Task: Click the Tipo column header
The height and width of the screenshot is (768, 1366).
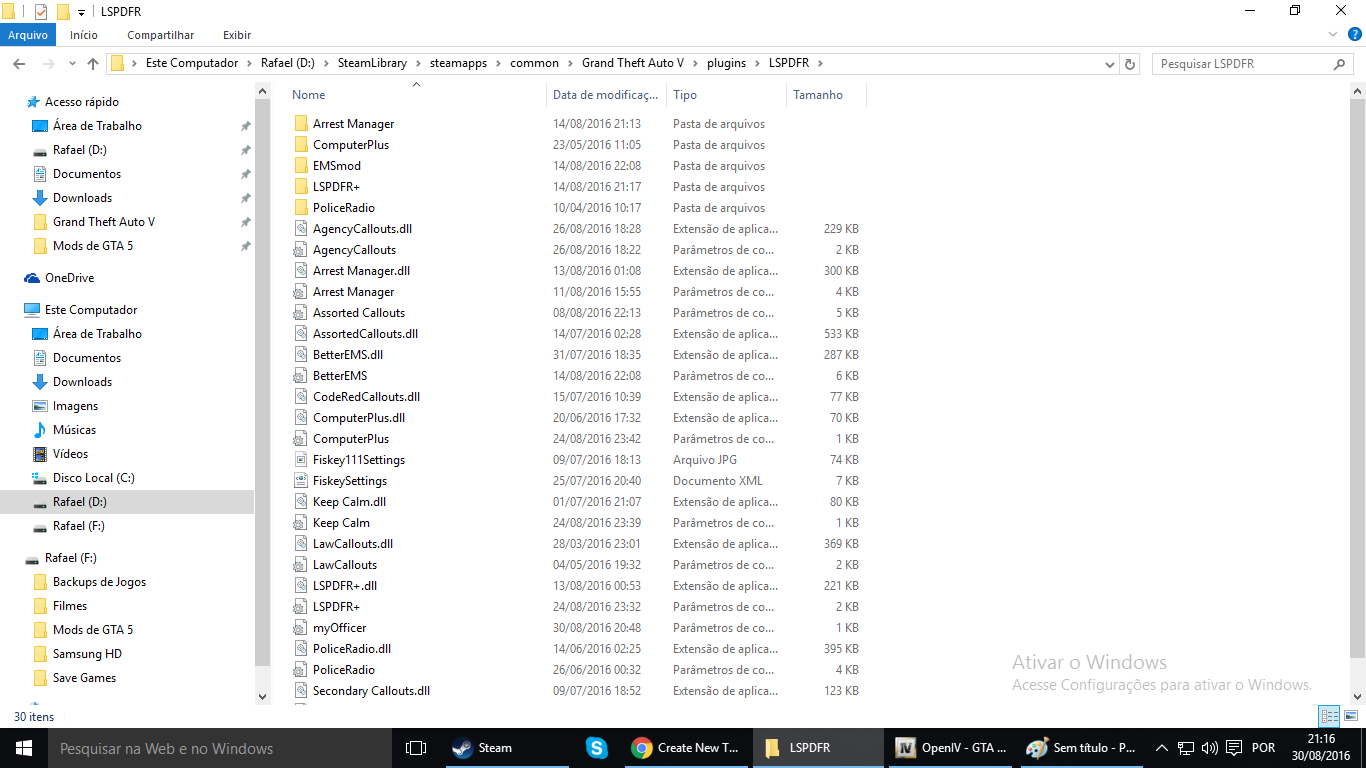Action: pyautogui.click(x=726, y=95)
